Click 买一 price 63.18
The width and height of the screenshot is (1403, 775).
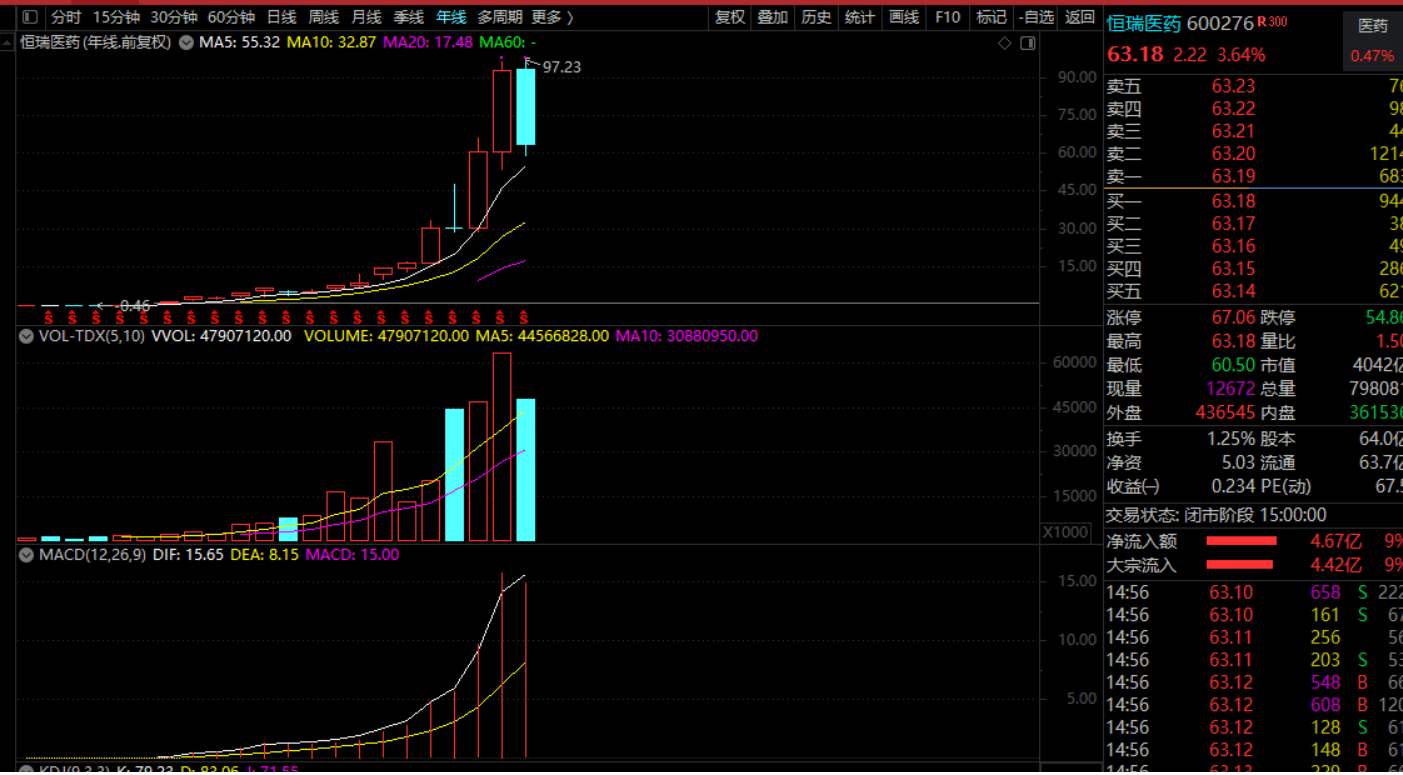(1233, 201)
